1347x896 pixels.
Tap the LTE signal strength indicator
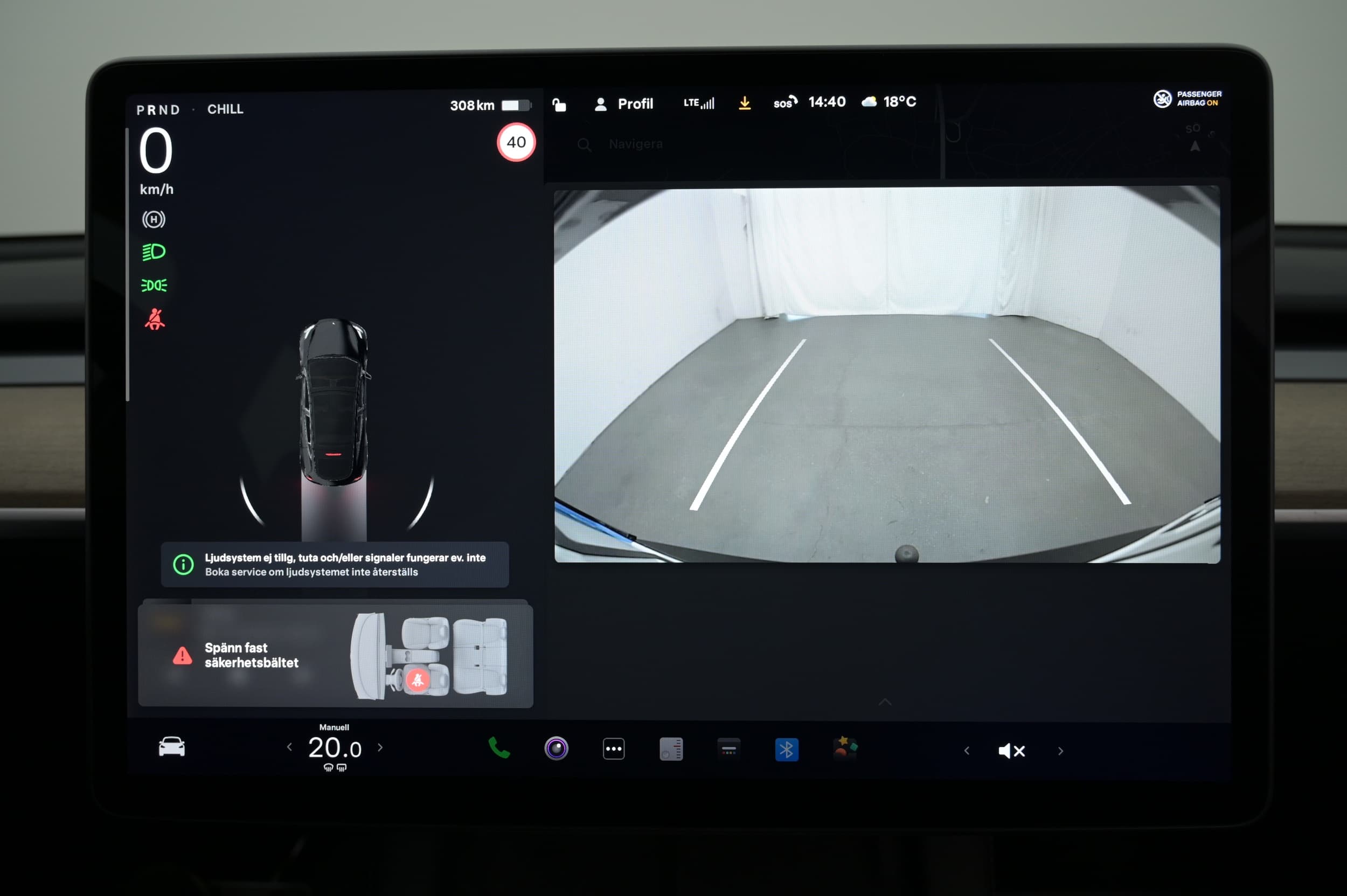[x=699, y=103]
